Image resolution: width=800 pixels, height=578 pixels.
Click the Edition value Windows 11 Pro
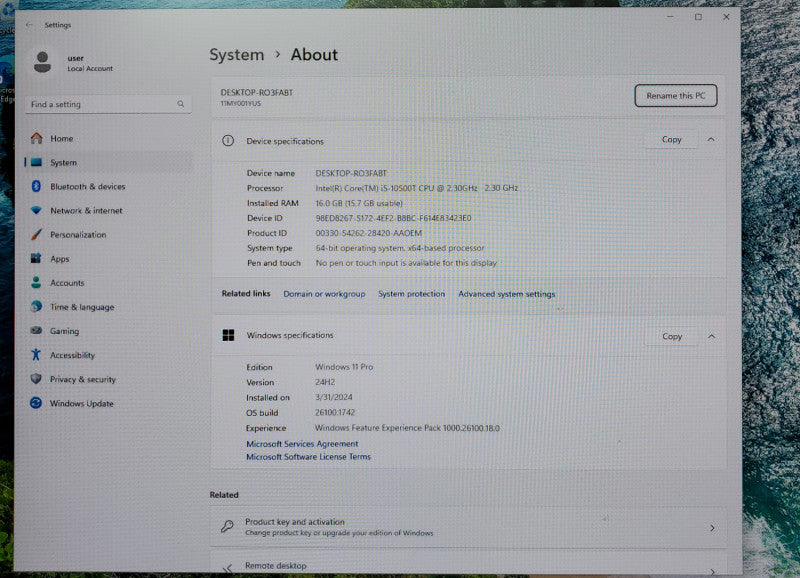pos(344,367)
